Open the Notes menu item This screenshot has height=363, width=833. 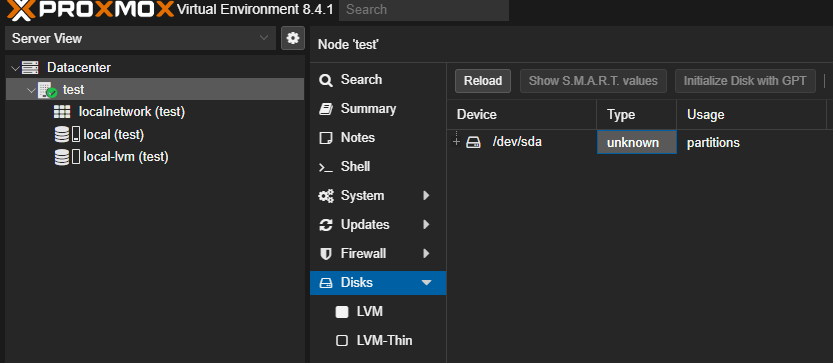coord(378,138)
